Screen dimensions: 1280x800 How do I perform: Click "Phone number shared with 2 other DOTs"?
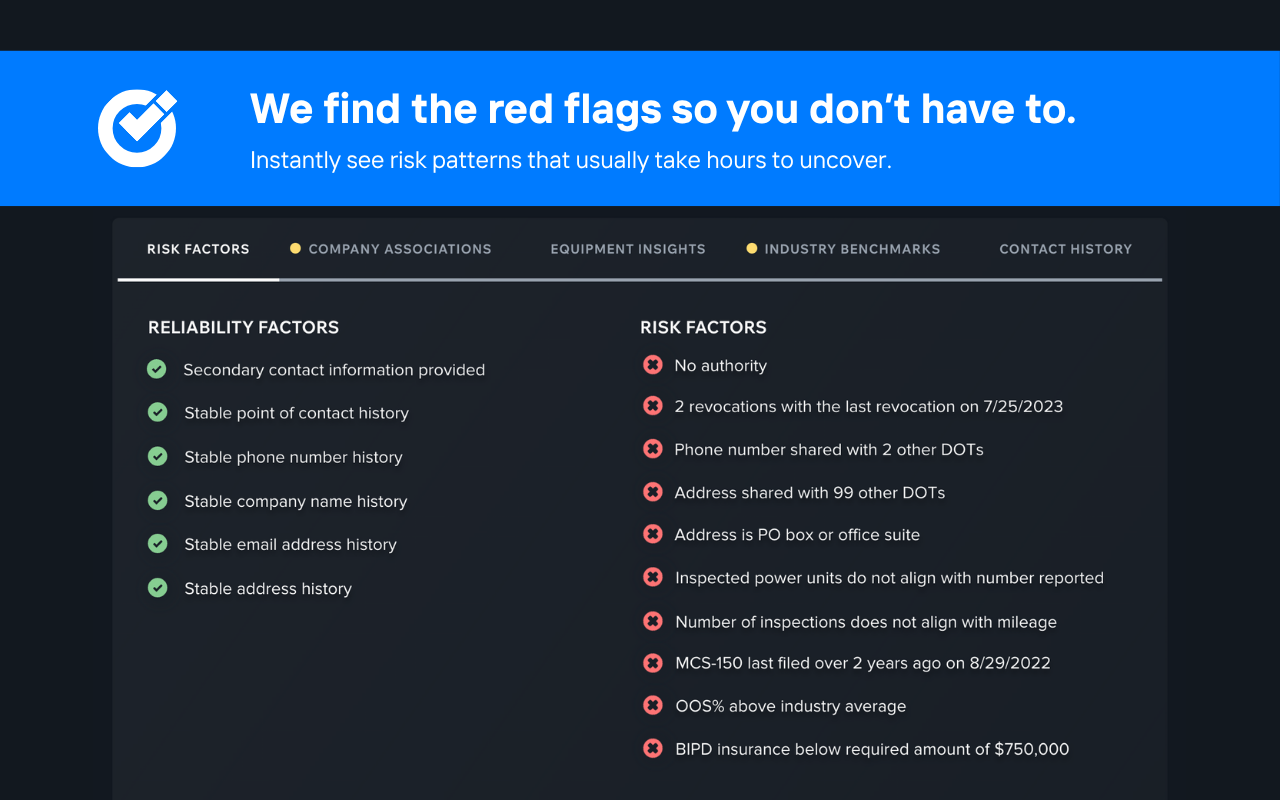pos(829,450)
